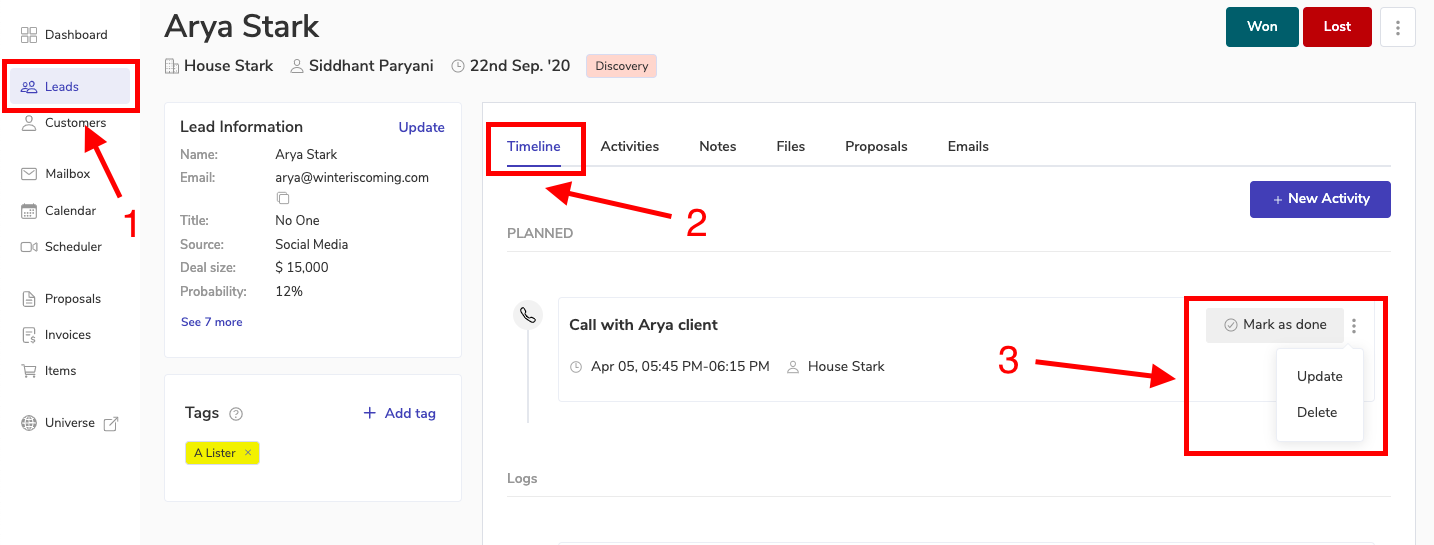Image resolution: width=1434 pixels, height=545 pixels.
Task: Remove the A Lister tag
Action: pos(248,453)
